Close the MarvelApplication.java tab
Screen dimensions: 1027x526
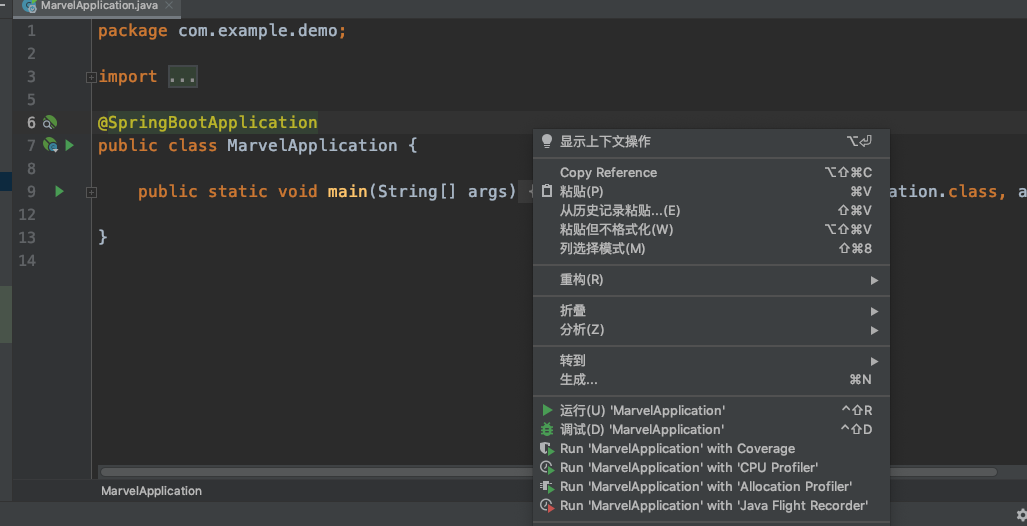tap(168, 5)
